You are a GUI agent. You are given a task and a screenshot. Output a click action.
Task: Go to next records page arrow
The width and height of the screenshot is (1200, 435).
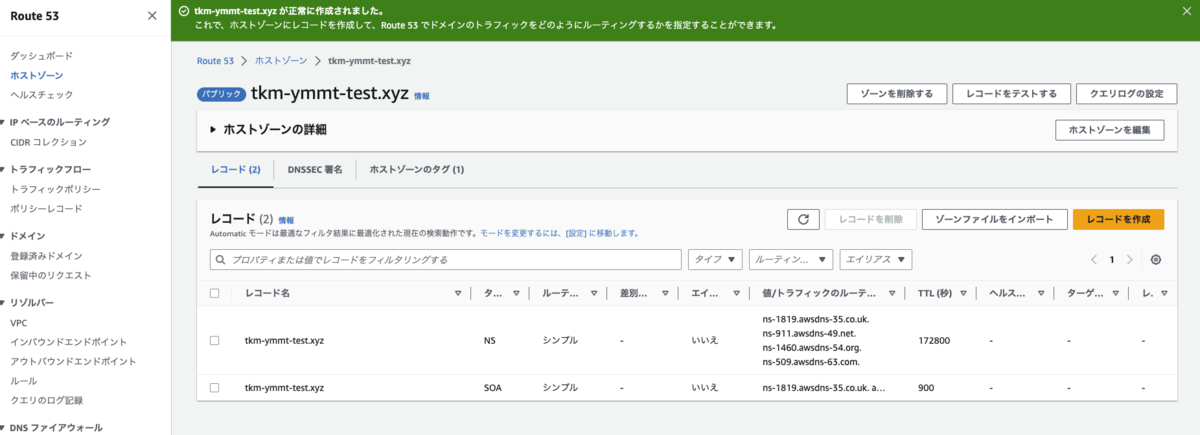(x=1130, y=259)
